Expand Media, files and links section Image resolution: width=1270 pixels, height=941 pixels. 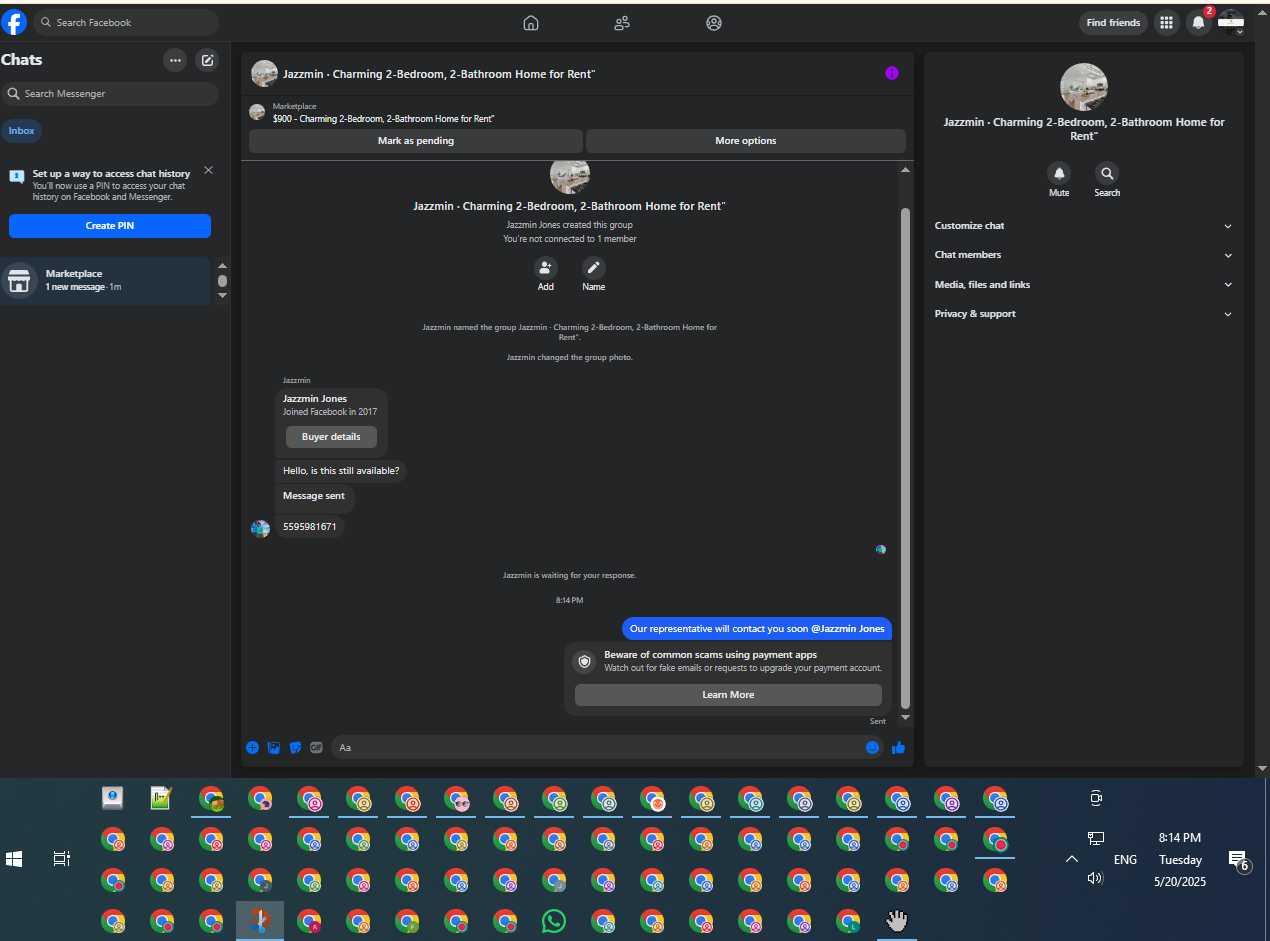(x=1084, y=285)
